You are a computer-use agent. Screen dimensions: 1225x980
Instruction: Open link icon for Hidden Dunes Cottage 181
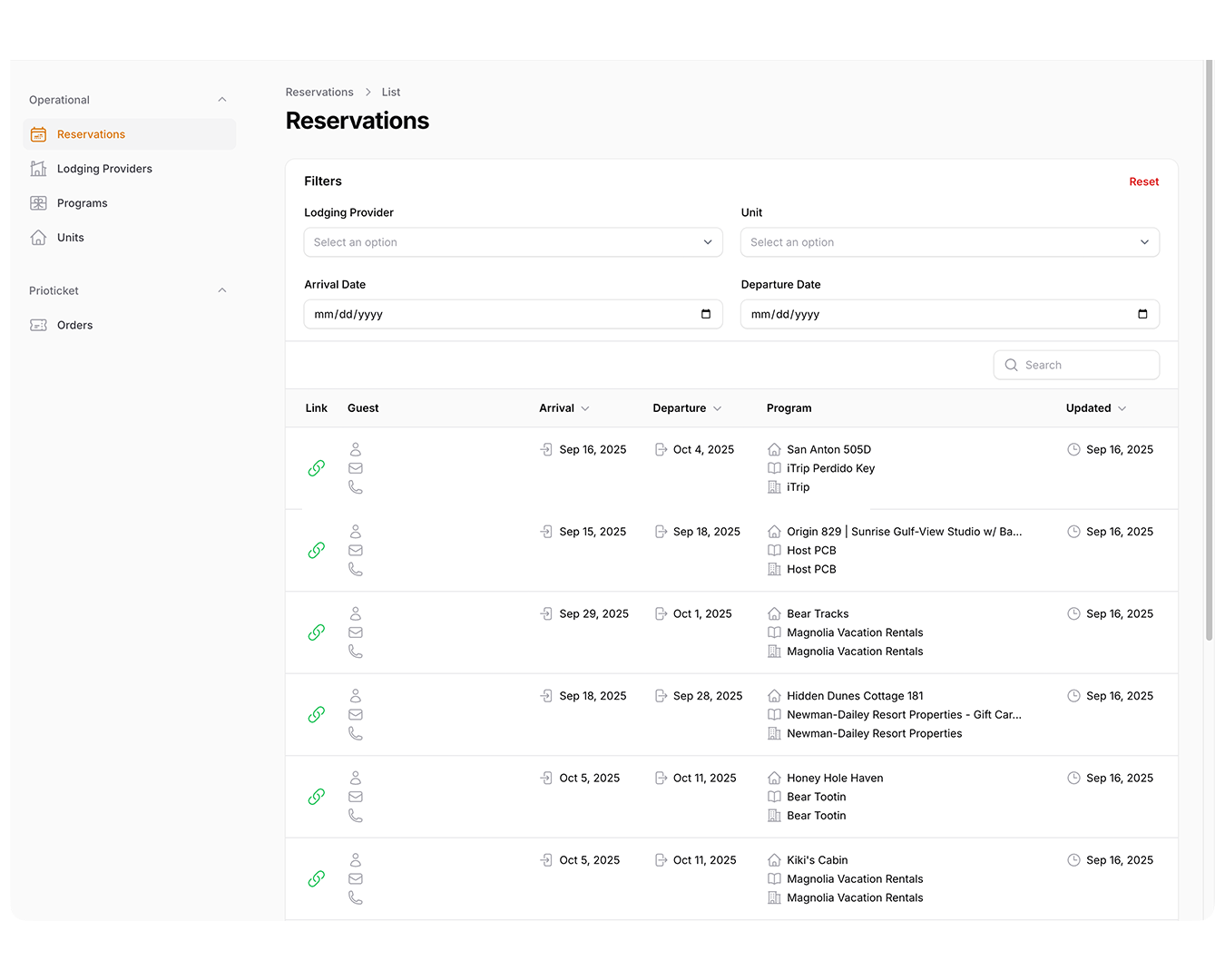[x=316, y=715]
